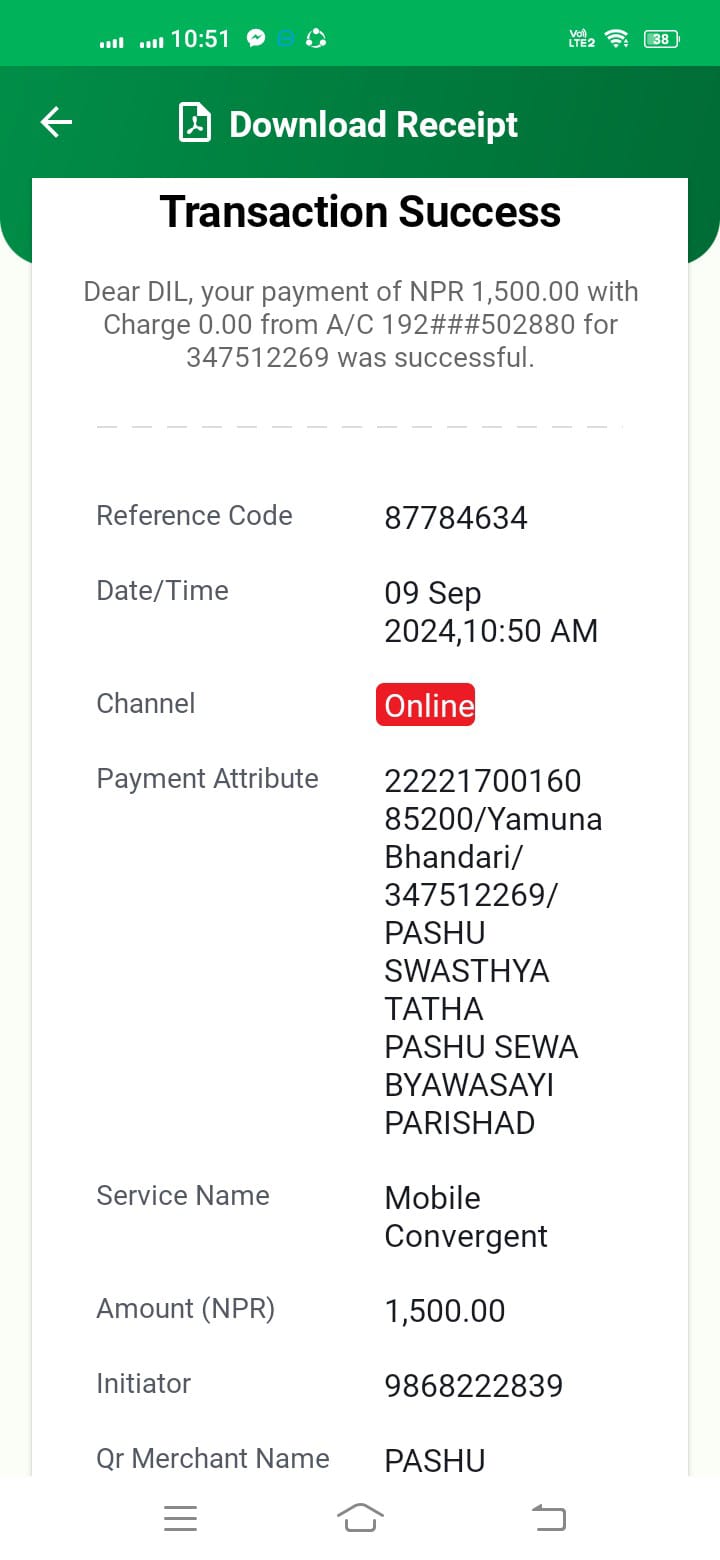Open the Android recent apps menu icon
Image resolution: width=720 pixels, height=1560 pixels.
click(180, 1518)
